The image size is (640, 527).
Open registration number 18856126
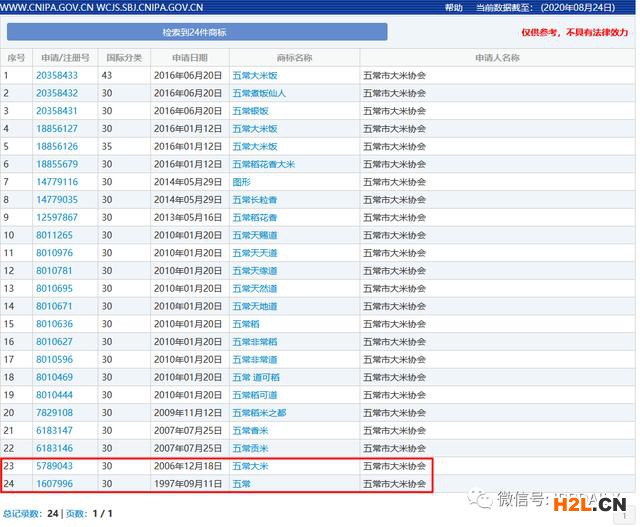point(57,147)
